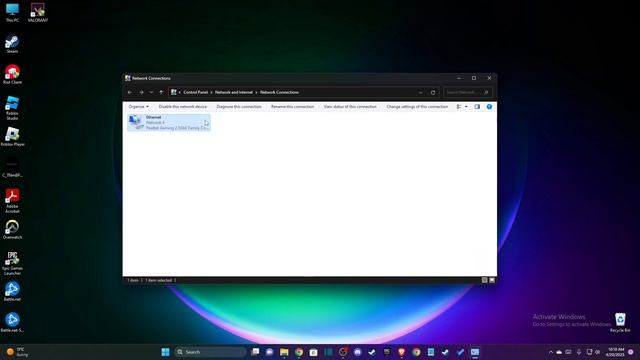Minimize the Network Connections window
The image size is (640, 360).
(459, 78)
